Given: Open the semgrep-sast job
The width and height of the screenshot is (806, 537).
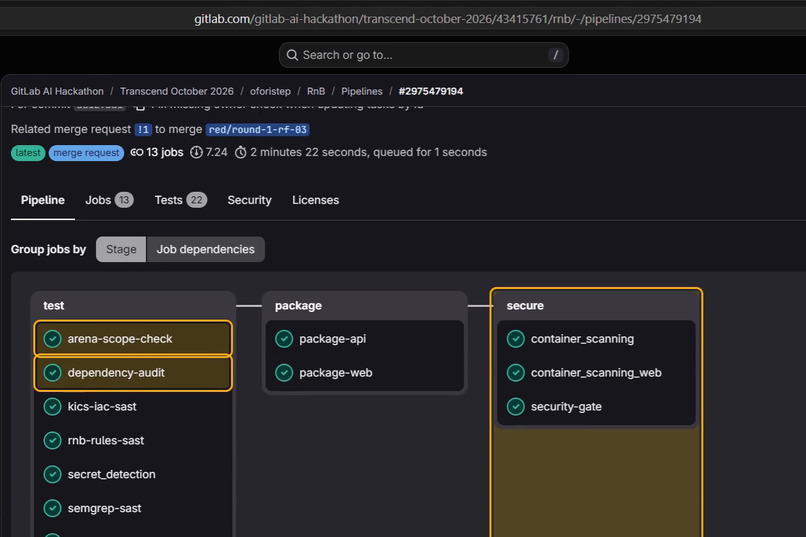Looking at the screenshot, I should coord(133,508).
